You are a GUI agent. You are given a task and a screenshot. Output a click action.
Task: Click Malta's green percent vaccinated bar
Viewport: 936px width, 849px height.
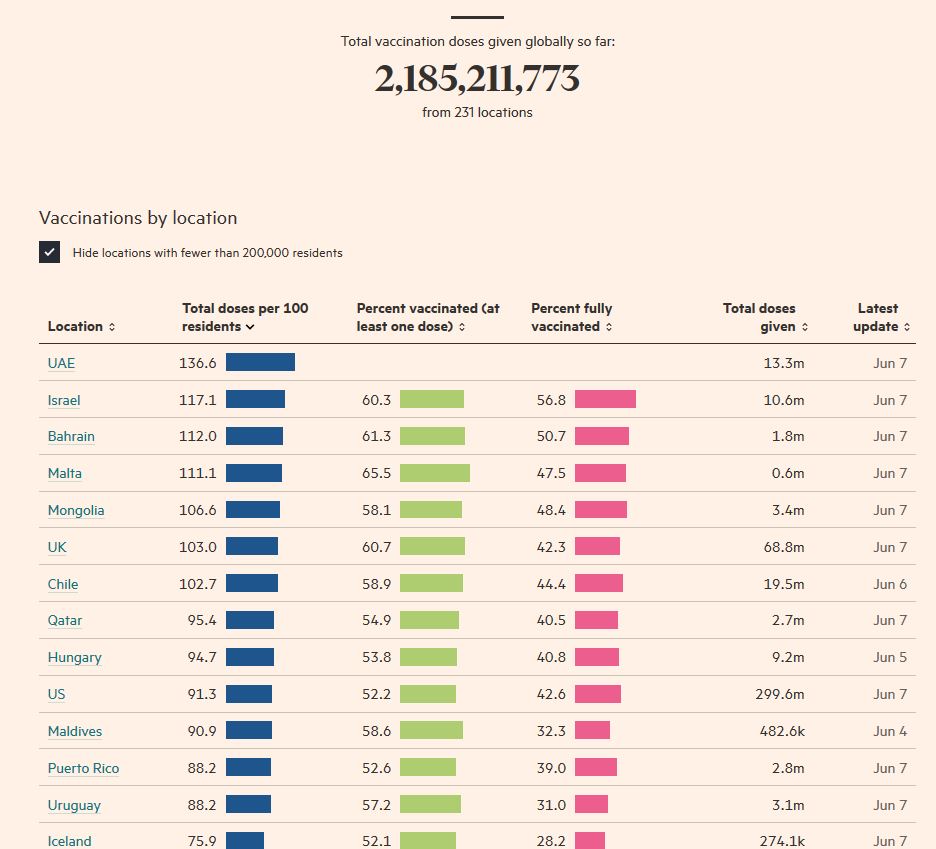tap(434, 473)
